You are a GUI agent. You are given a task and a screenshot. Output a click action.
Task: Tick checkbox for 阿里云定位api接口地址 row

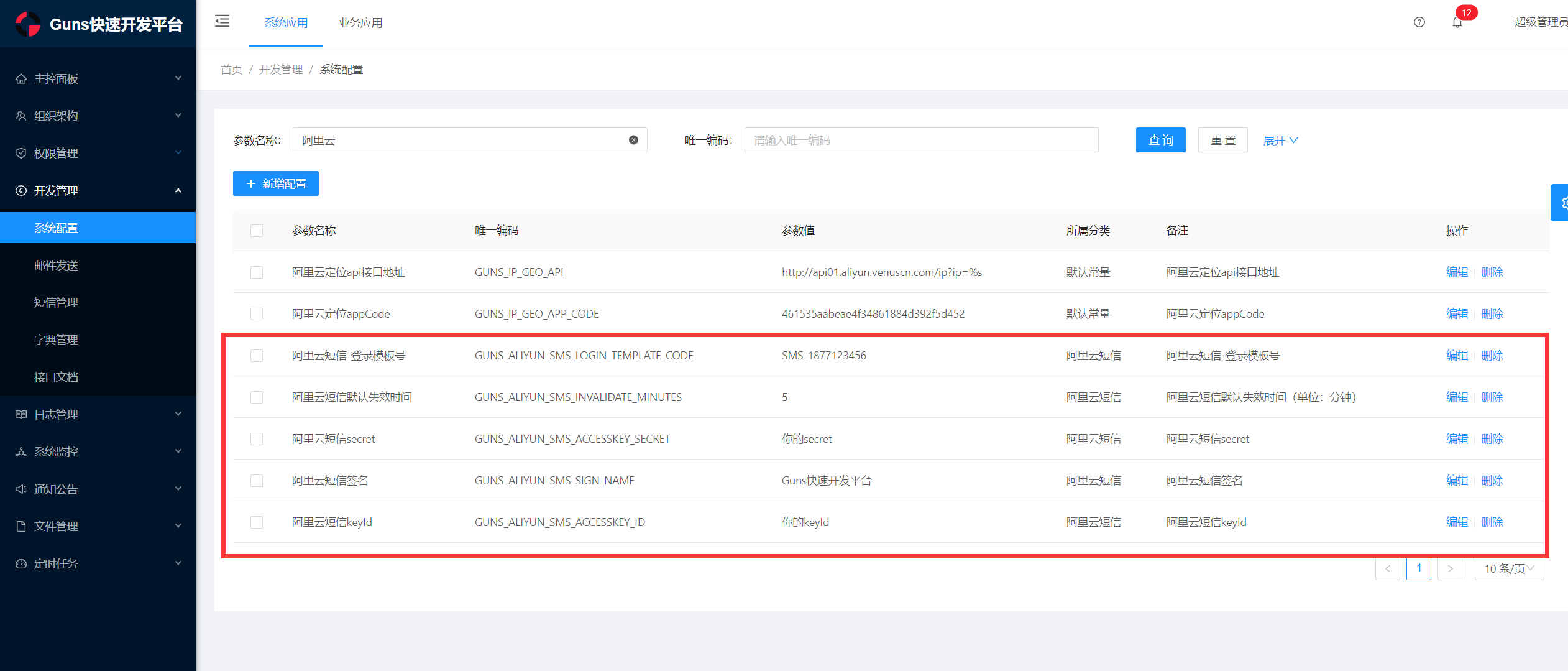coord(257,272)
